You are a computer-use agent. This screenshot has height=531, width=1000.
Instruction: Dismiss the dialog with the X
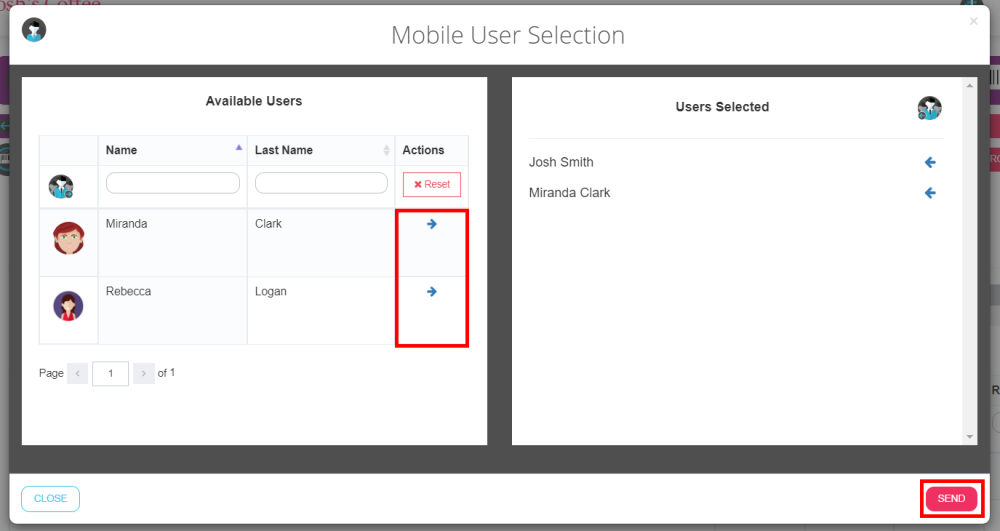pyautogui.click(x=974, y=21)
